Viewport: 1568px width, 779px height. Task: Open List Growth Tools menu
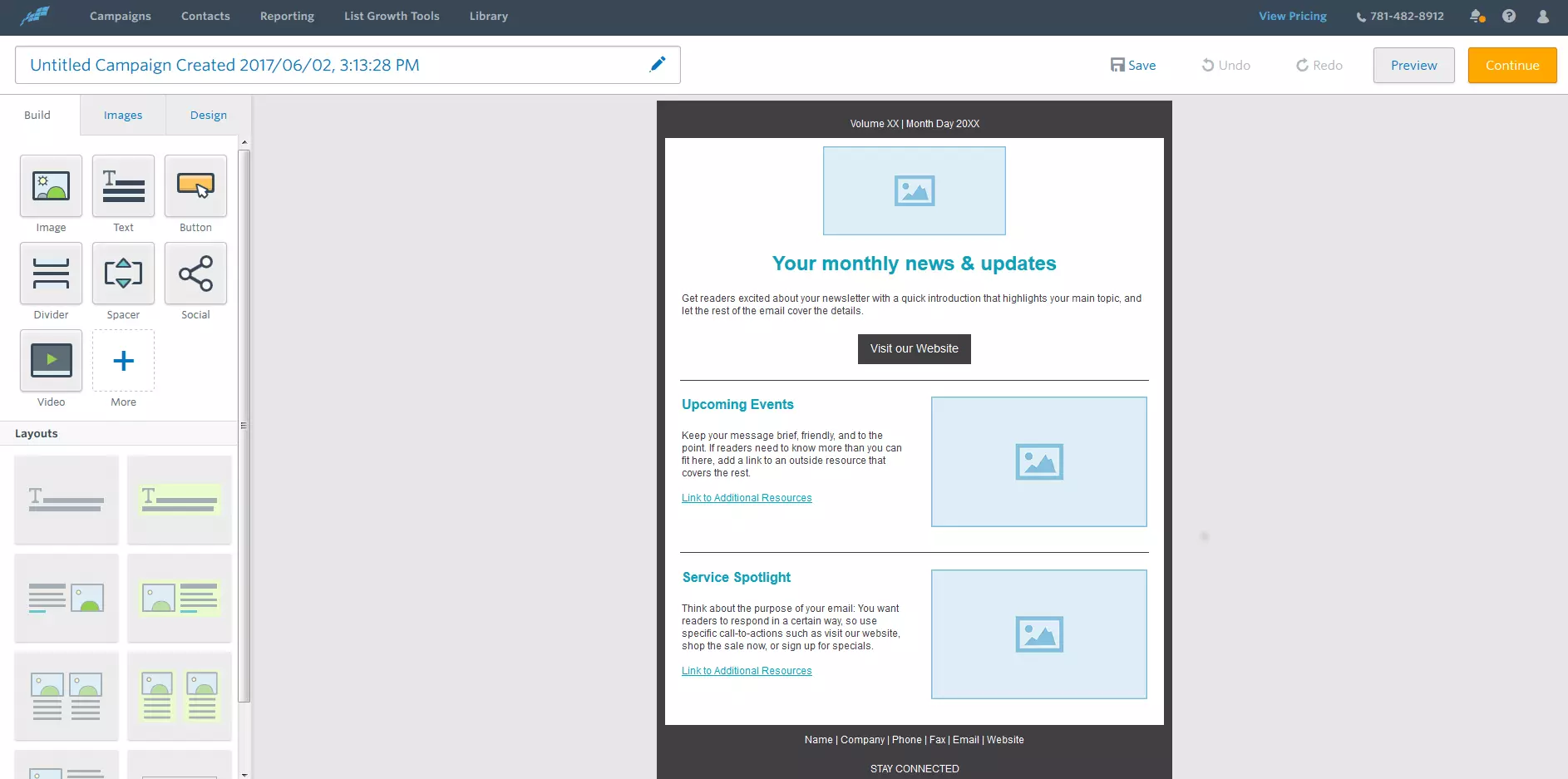[392, 16]
